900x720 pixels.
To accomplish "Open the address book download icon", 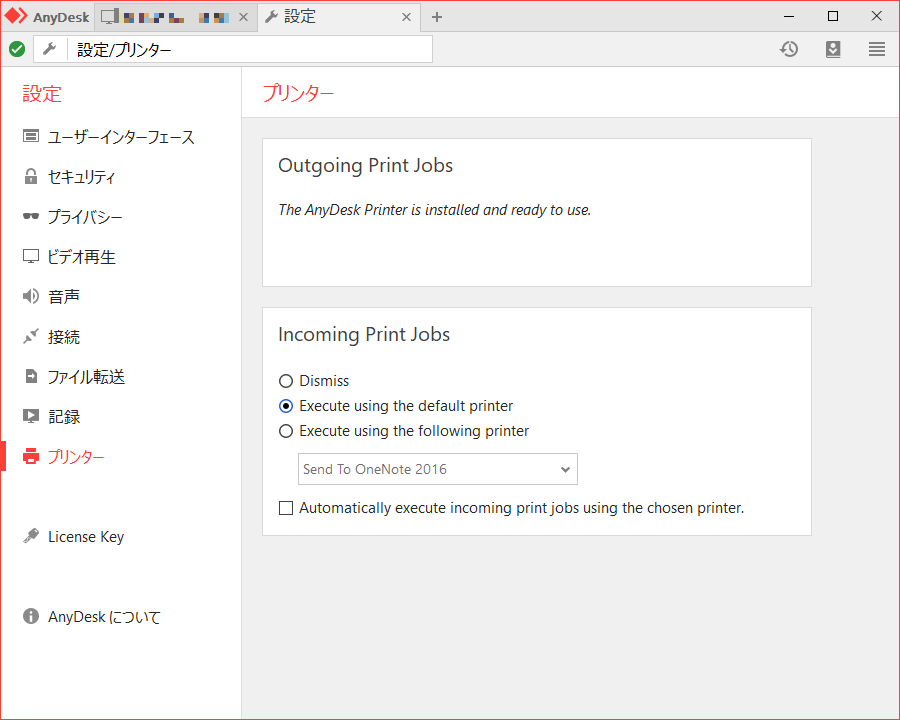I will (833, 49).
